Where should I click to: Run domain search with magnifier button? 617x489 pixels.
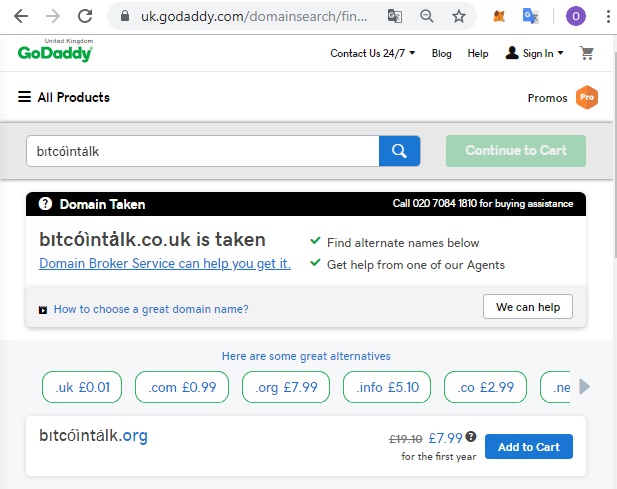399,151
